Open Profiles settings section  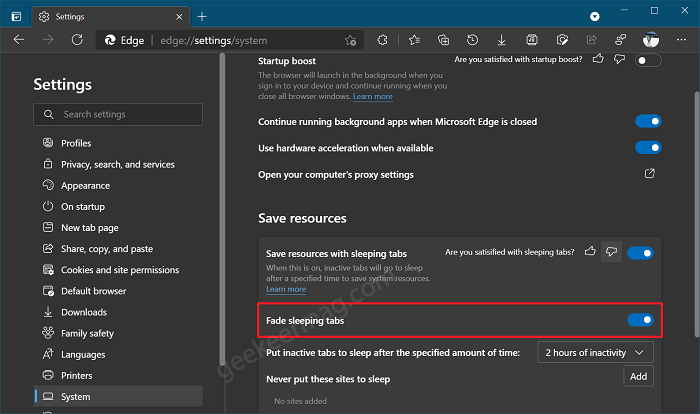coord(118,143)
